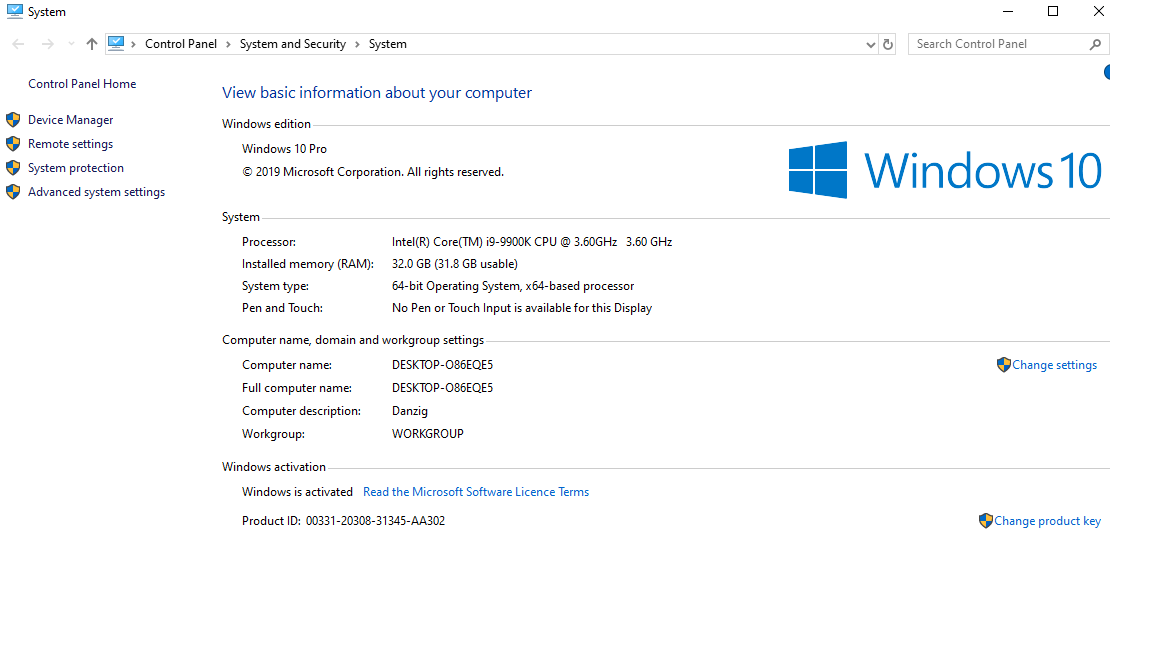
Task: Click shield icon beside System protection
Action: tap(13, 168)
